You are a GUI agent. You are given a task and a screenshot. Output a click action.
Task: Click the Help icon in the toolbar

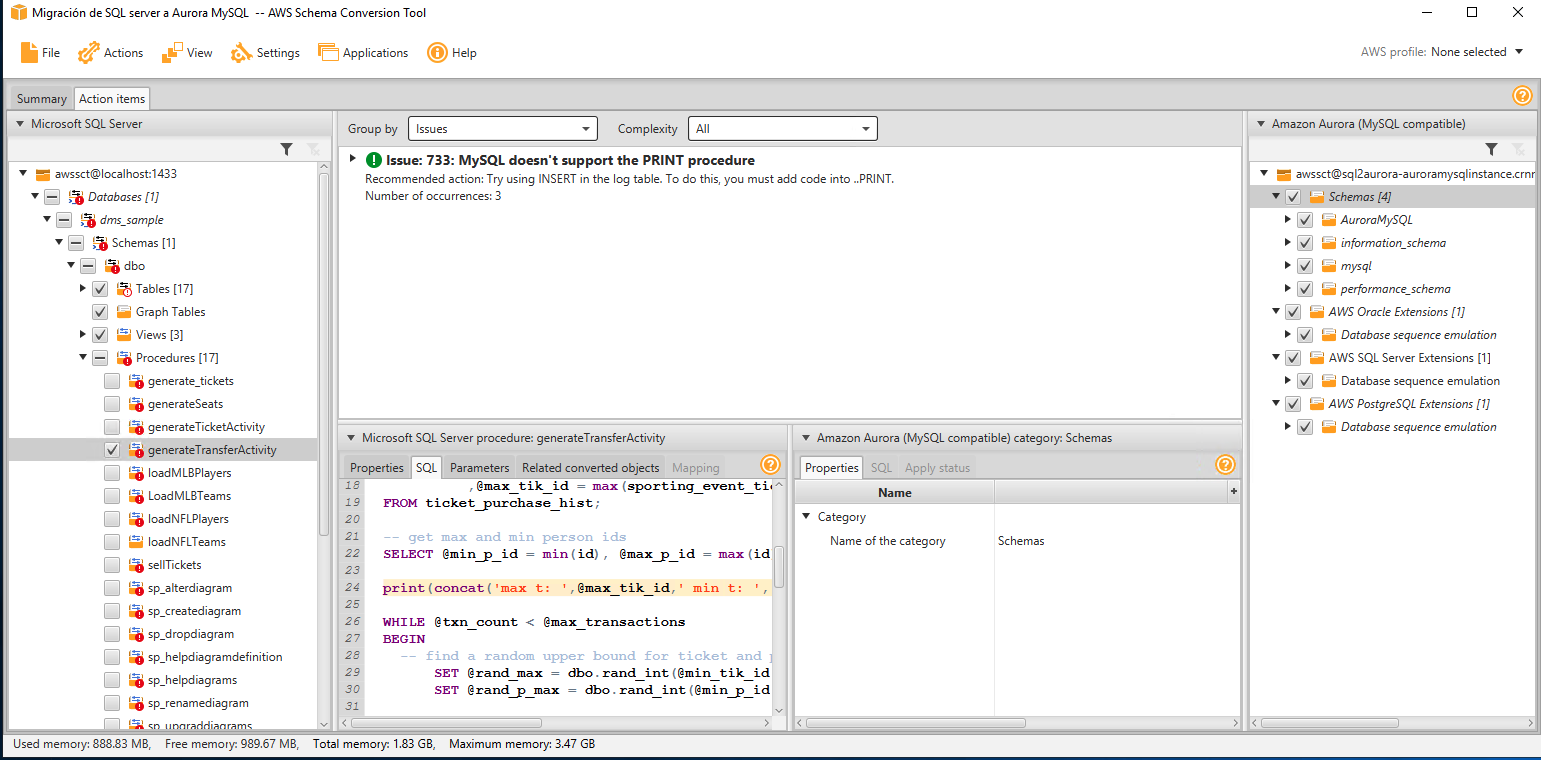tap(437, 53)
